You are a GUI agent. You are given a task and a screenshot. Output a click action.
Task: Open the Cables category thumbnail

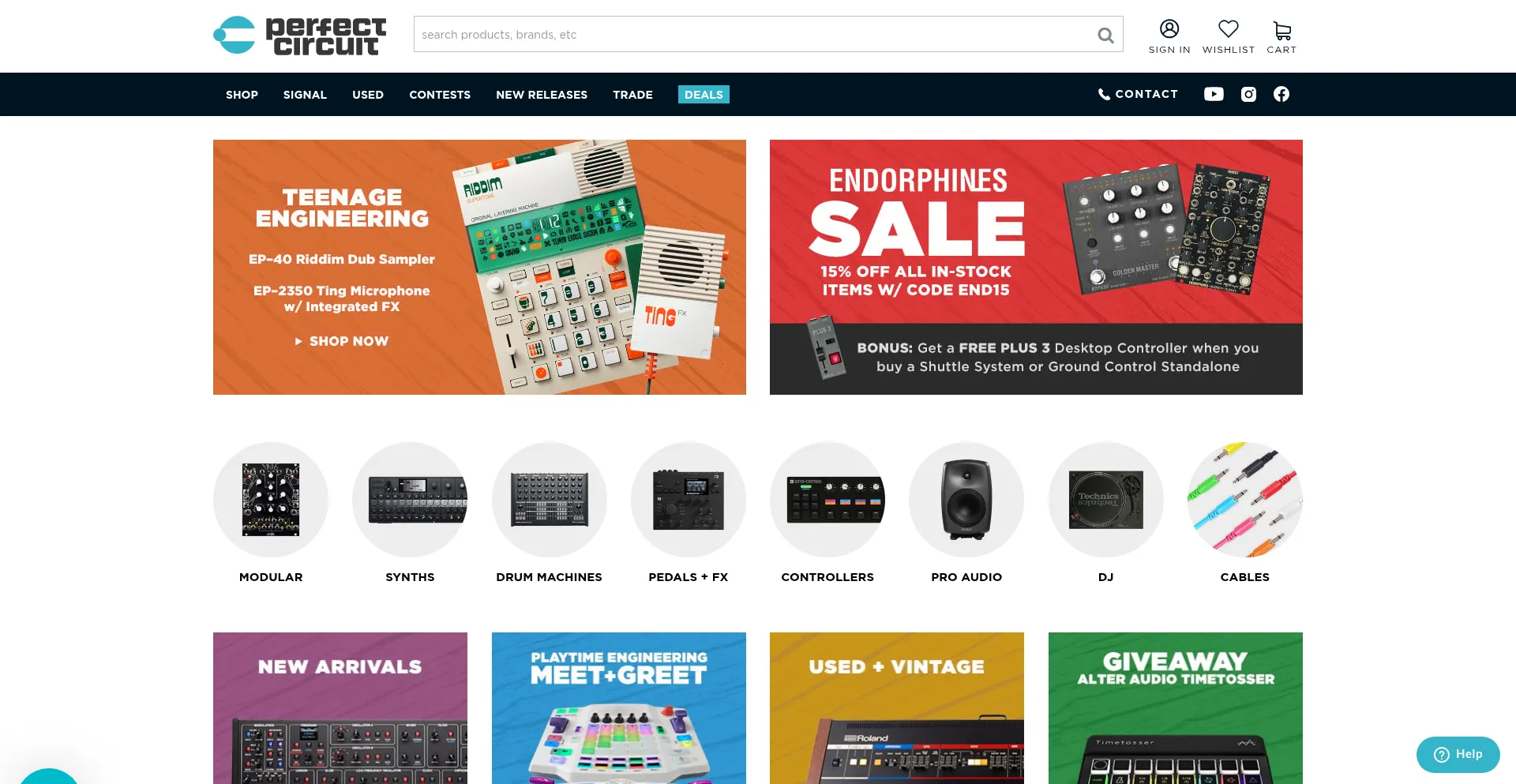[1245, 500]
